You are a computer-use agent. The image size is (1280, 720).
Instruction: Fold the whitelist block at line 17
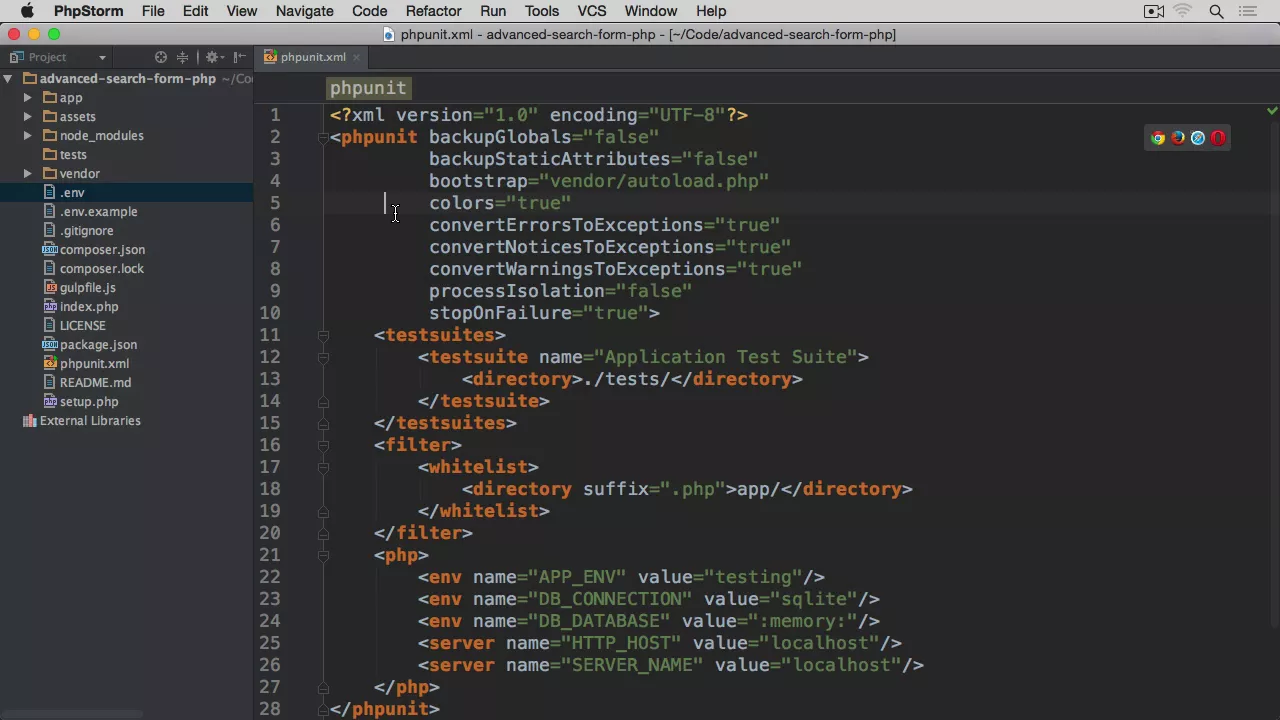coord(323,467)
